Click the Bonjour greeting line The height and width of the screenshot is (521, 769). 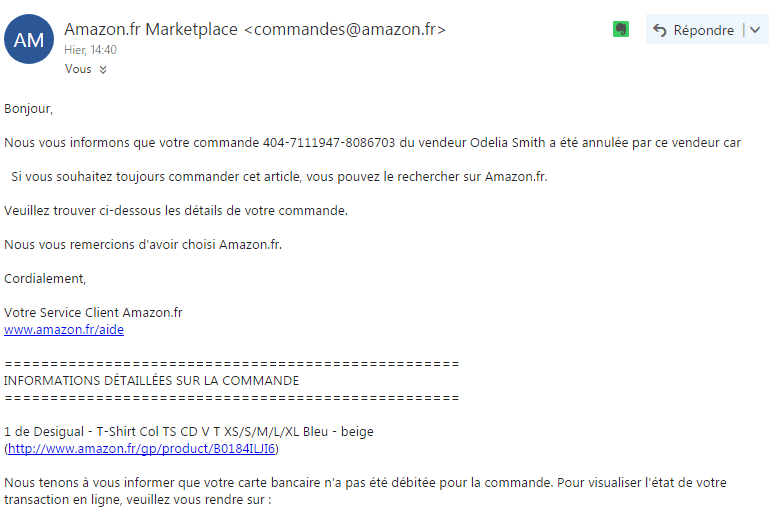[29, 108]
